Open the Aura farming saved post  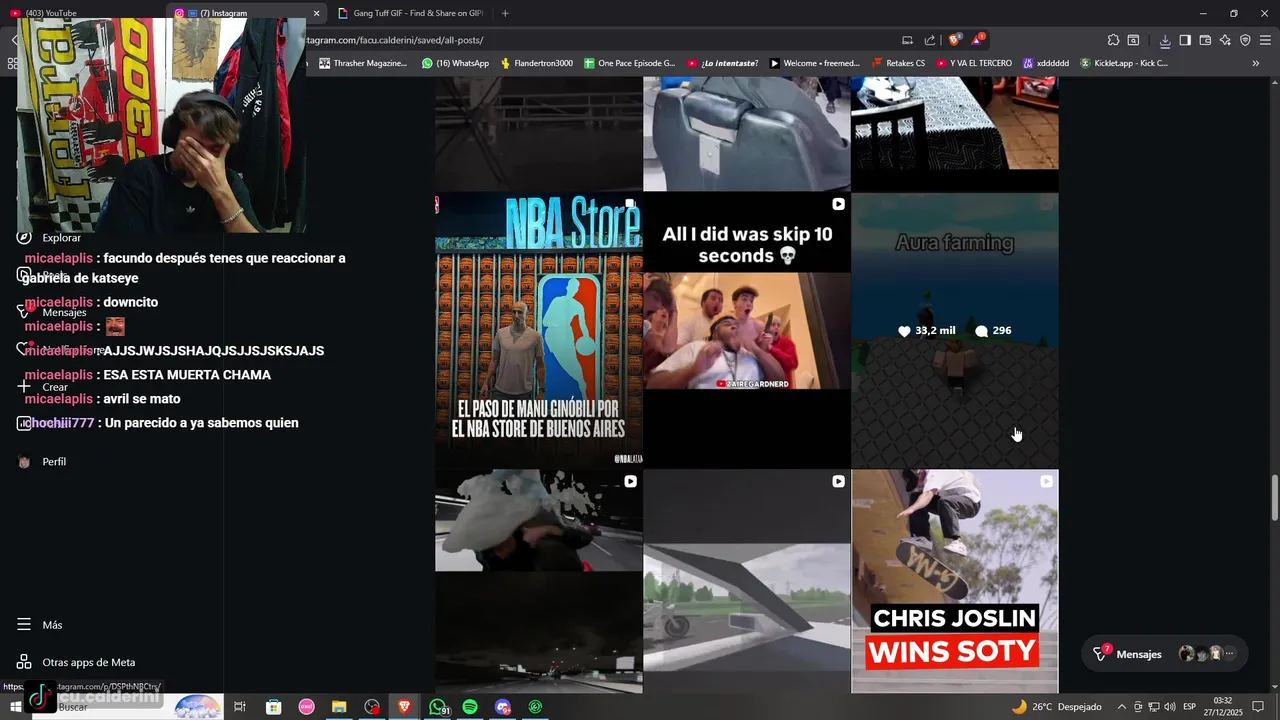point(954,330)
